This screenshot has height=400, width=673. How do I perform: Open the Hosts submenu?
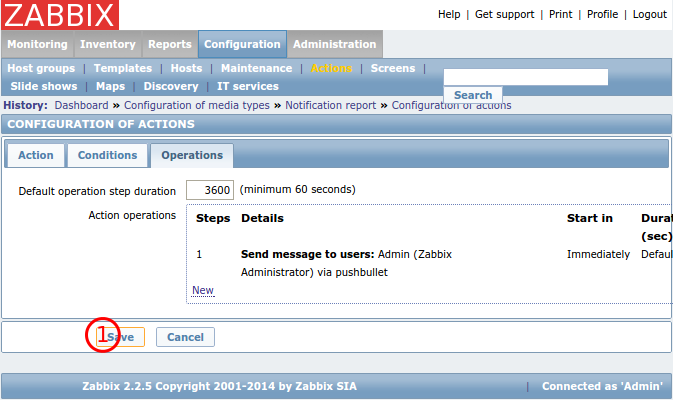point(186,68)
